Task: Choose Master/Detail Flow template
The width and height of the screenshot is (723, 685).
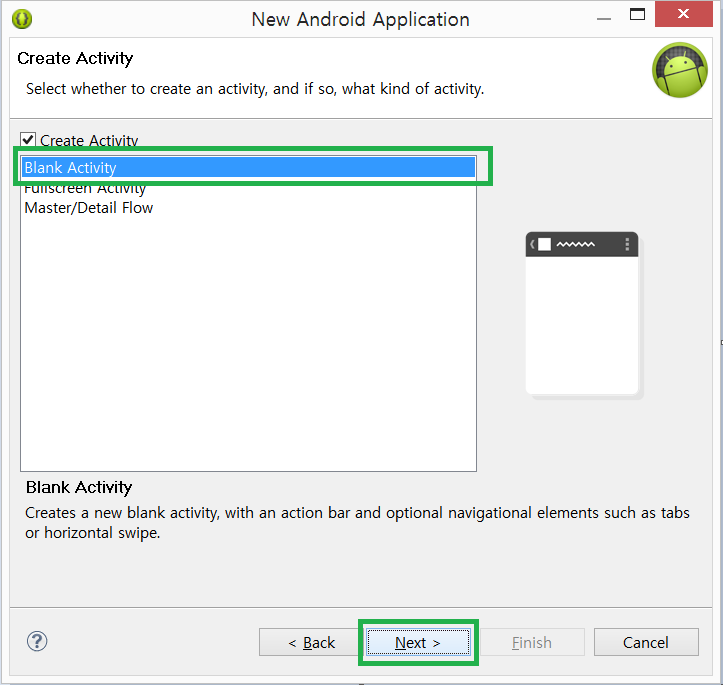Action: click(249, 208)
